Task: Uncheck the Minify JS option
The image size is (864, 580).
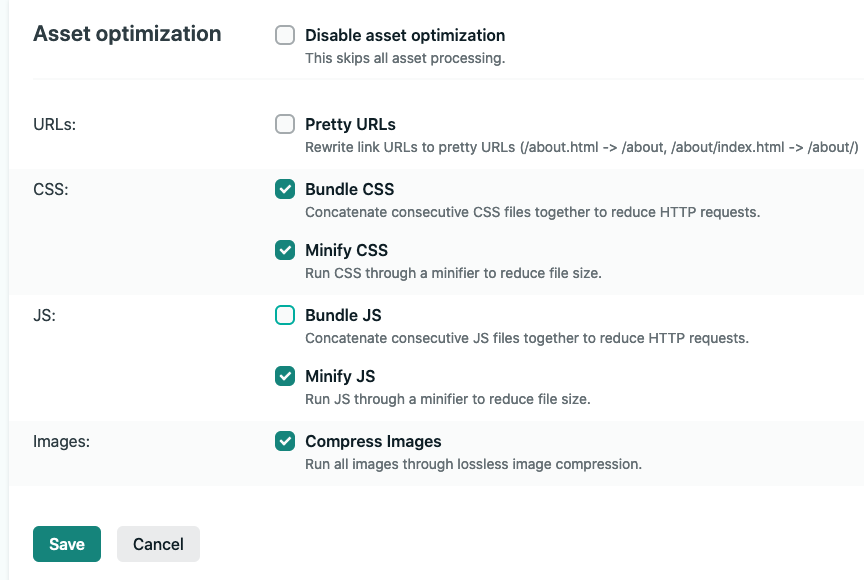Action: [285, 376]
